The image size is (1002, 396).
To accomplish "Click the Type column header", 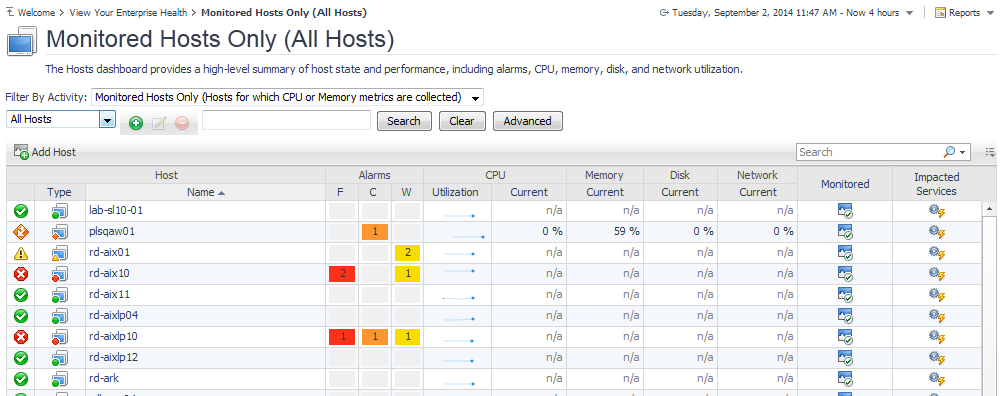I will pyautogui.click(x=59, y=192).
